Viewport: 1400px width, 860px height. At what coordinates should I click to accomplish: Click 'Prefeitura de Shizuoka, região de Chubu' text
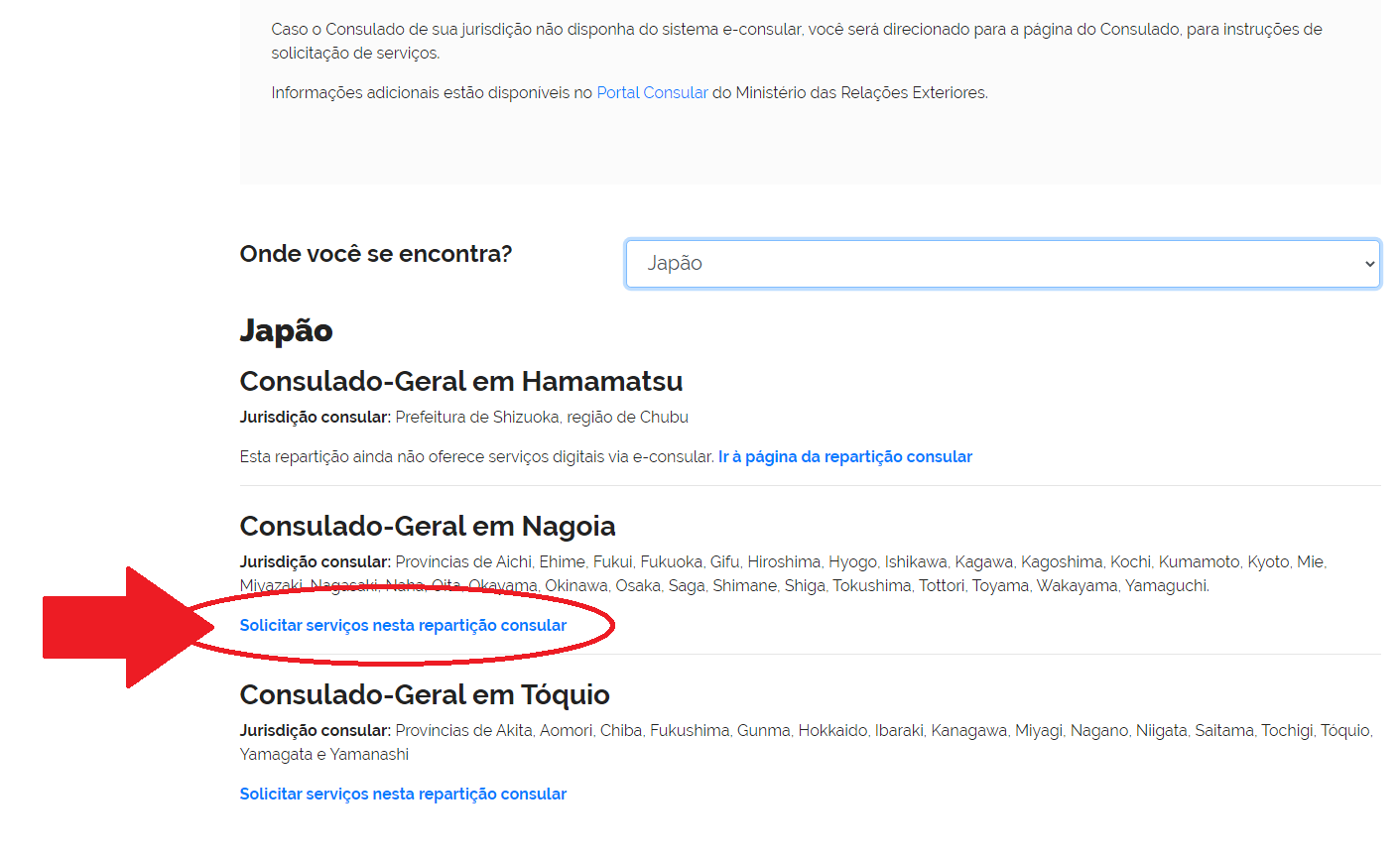[x=542, y=418]
